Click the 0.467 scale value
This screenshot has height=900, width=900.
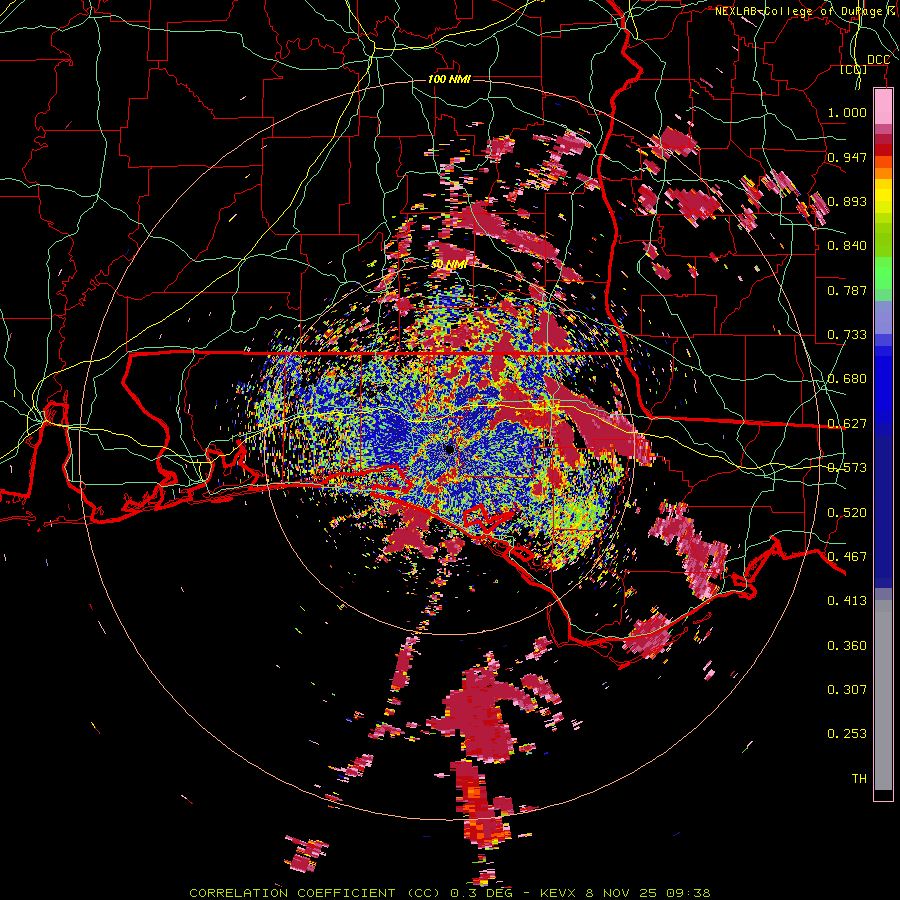[x=847, y=557]
